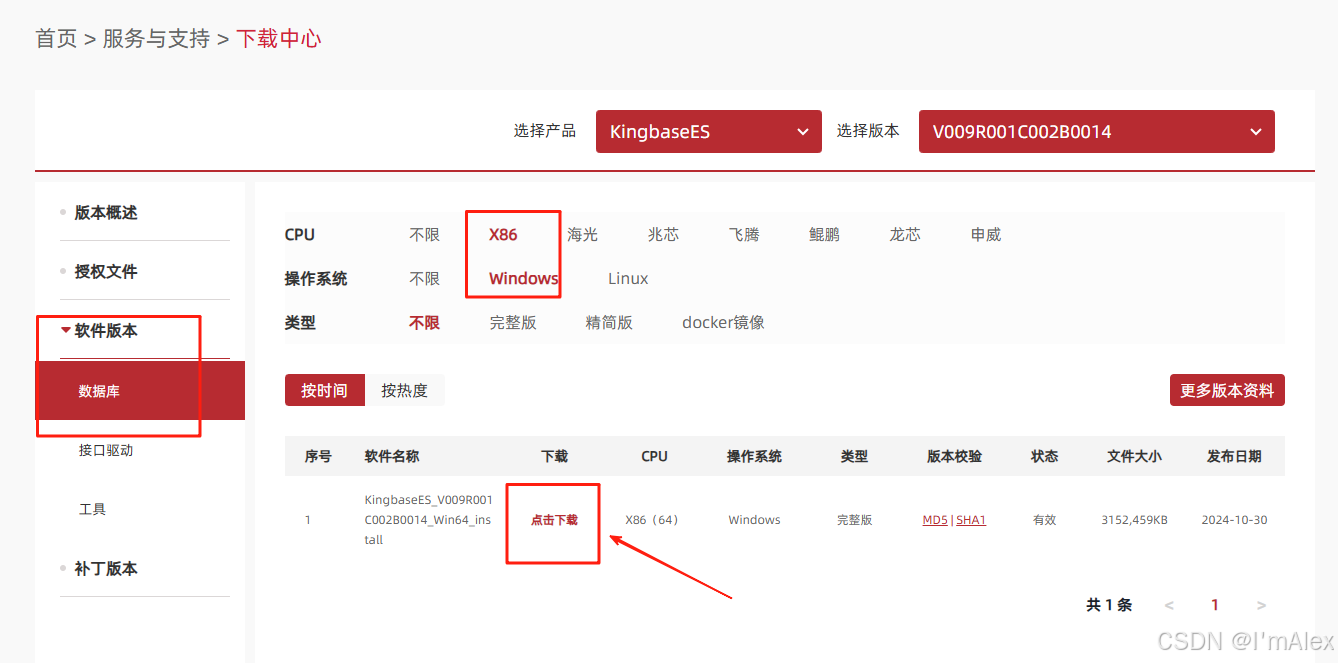Click the 有效 status cell
Viewport: 1338px width, 663px height.
1044,520
